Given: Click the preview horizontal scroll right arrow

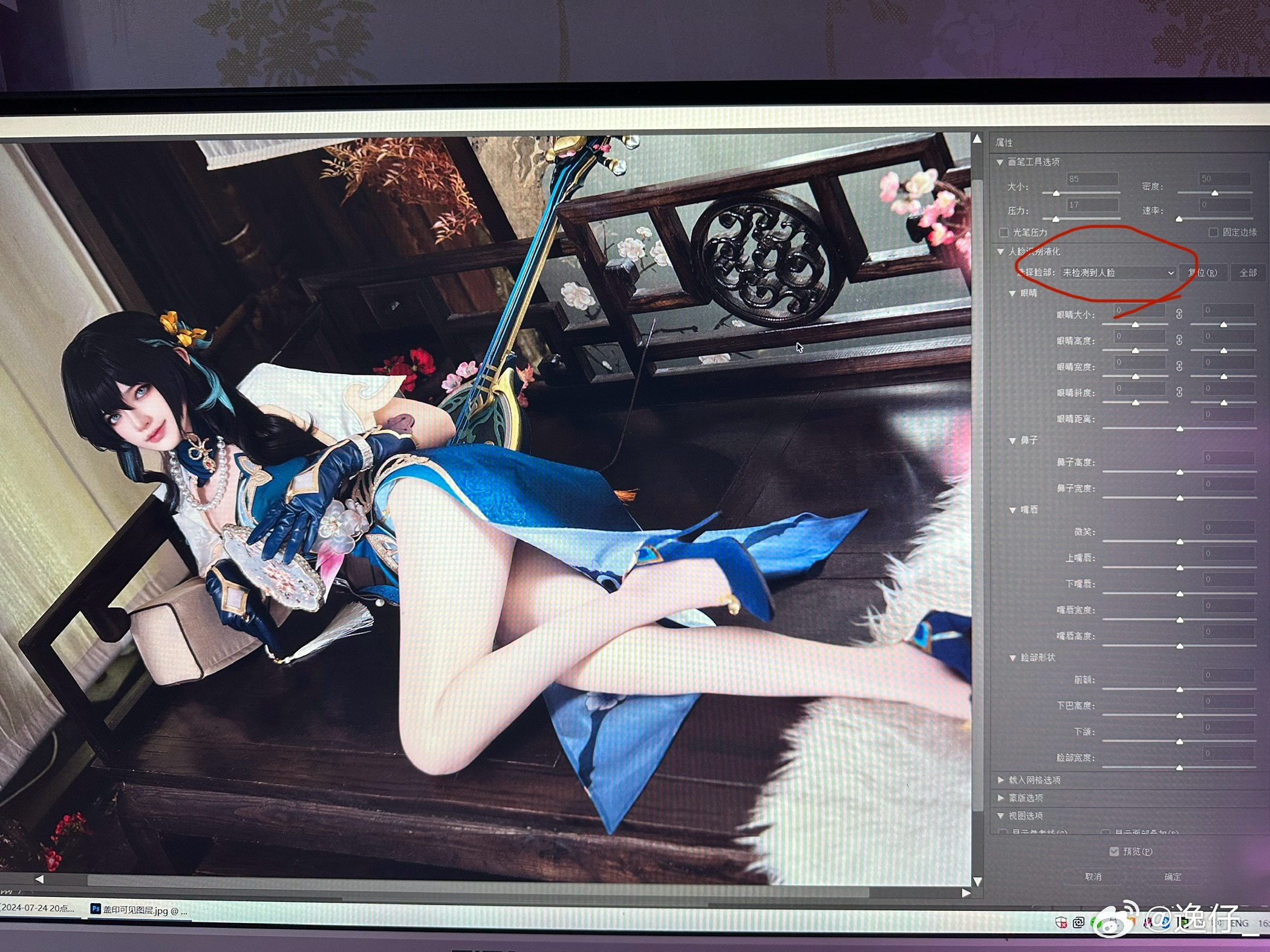Looking at the screenshot, I should pyautogui.click(x=966, y=893).
